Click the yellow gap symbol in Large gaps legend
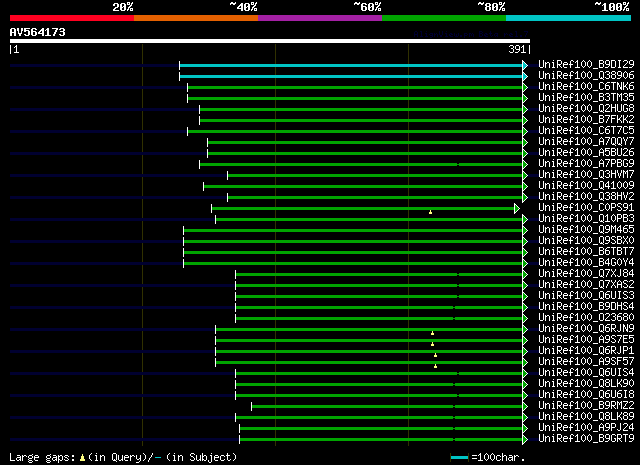This screenshot has height=465, width=640. (x=82, y=458)
